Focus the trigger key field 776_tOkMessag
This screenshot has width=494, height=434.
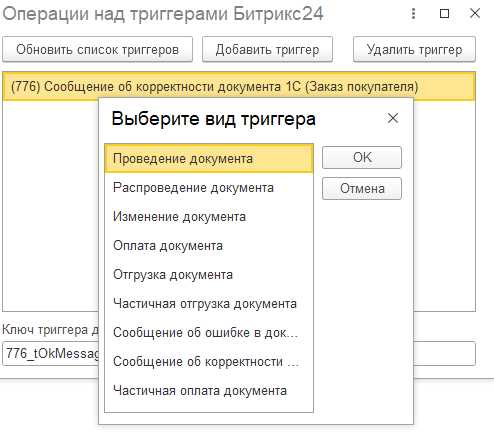click(x=51, y=353)
